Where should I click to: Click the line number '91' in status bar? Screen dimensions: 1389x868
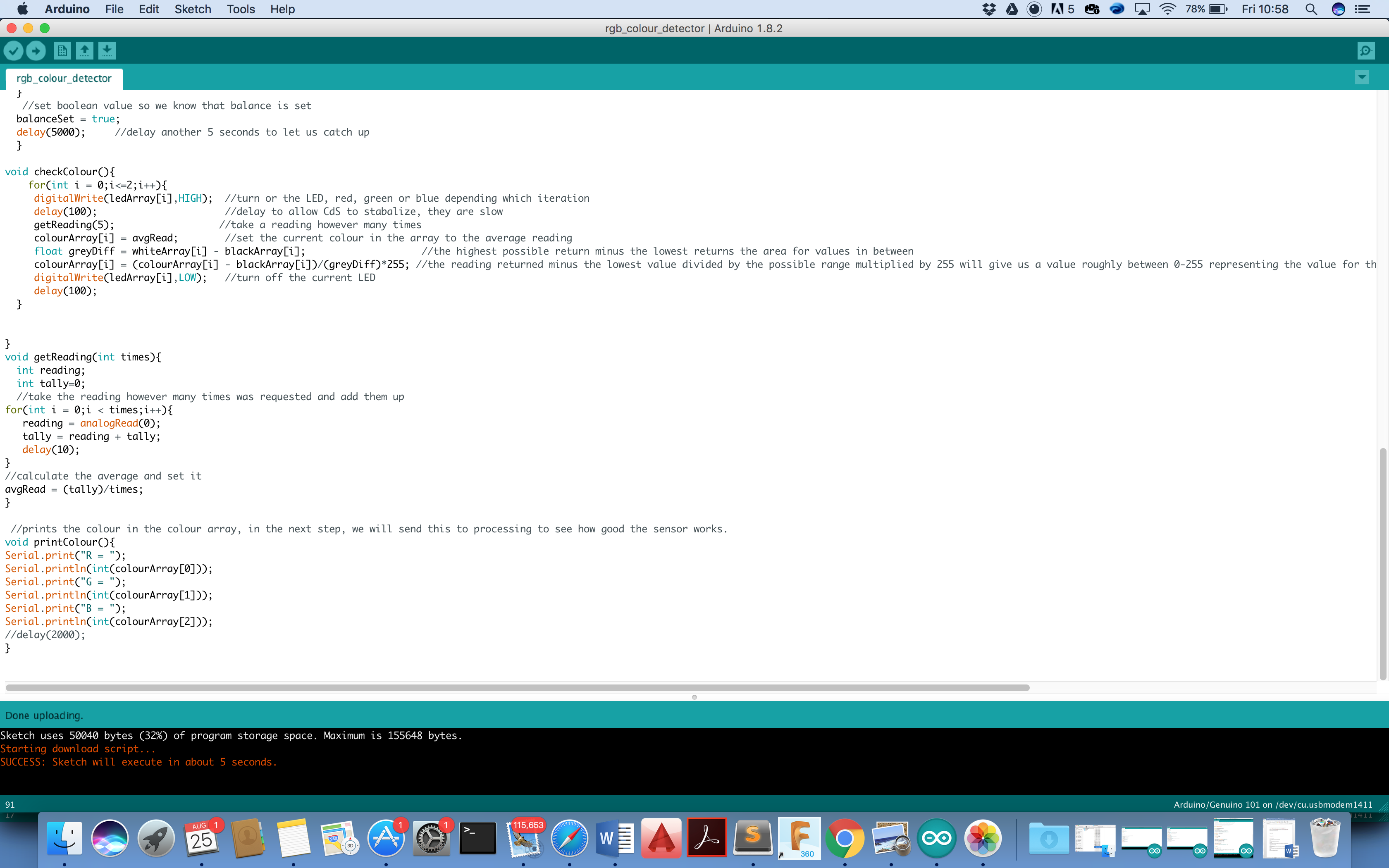(10, 804)
